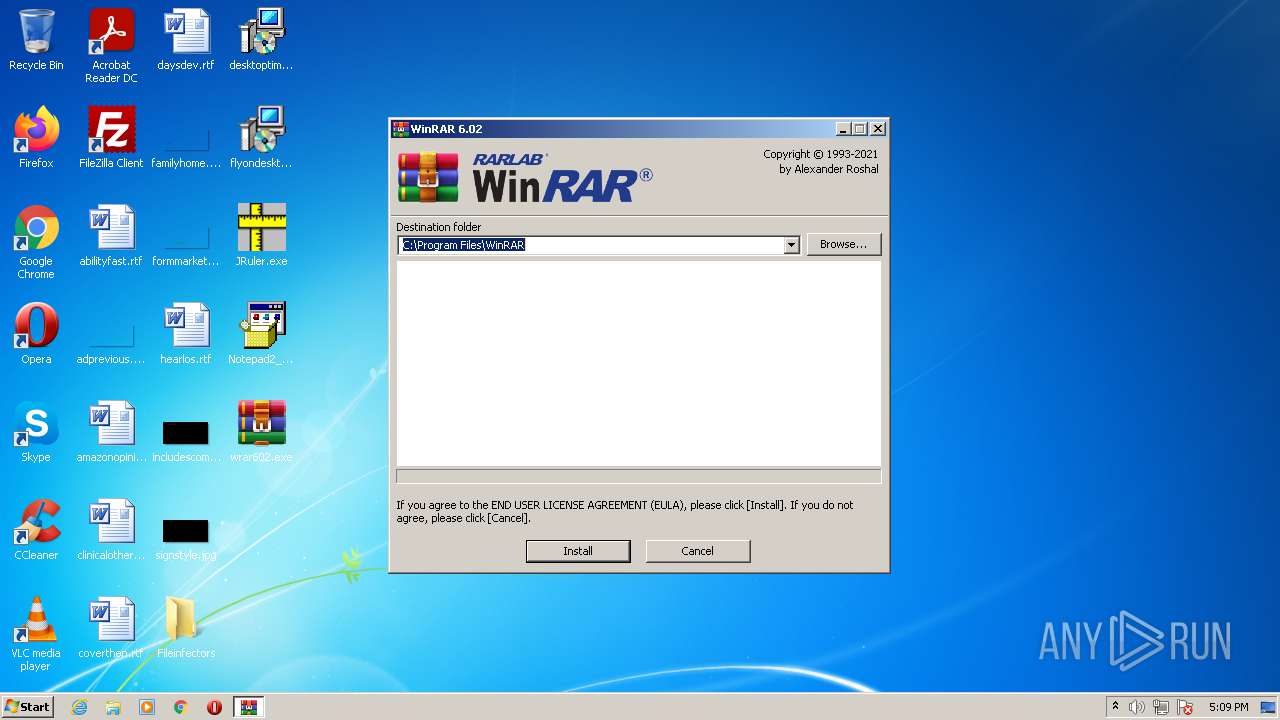
Task: Select the hearlos.rtf document icon
Action: 186,334
